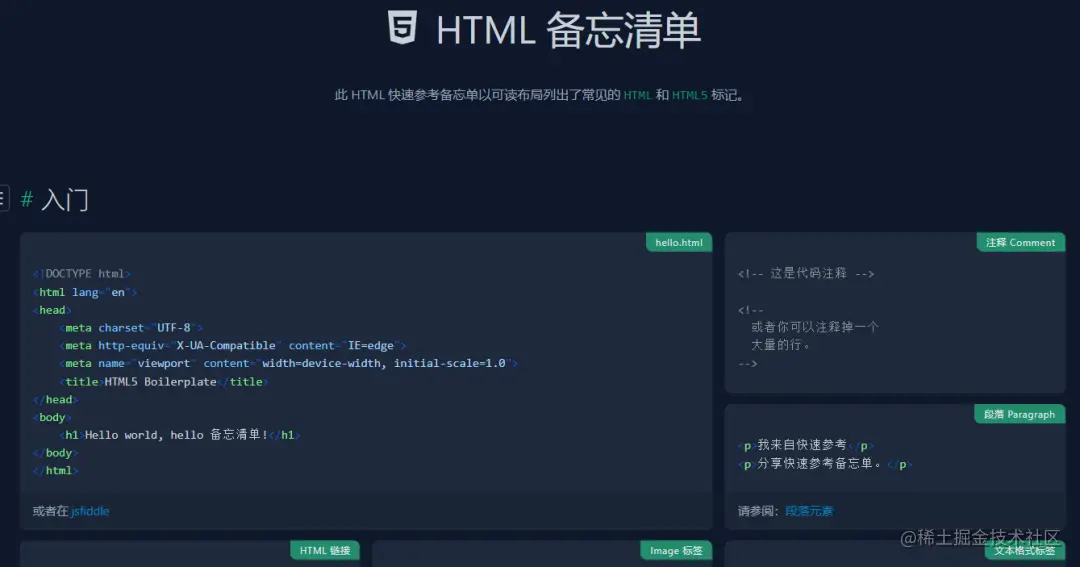The height and width of the screenshot is (567, 1080).
Task: Open the 段落元素 reference link
Action: click(809, 511)
